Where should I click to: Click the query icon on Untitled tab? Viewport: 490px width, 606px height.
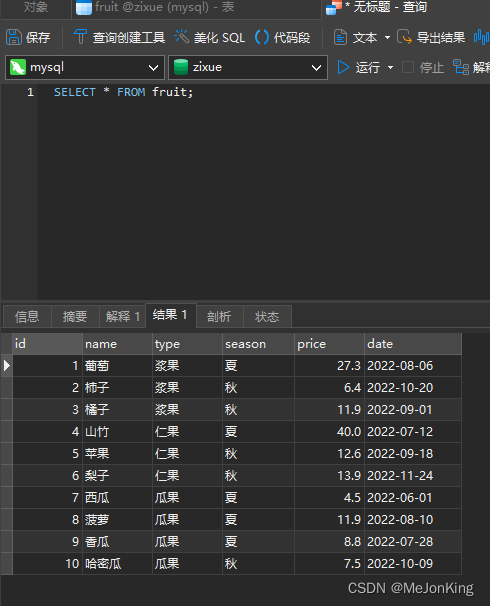tap(334, 7)
